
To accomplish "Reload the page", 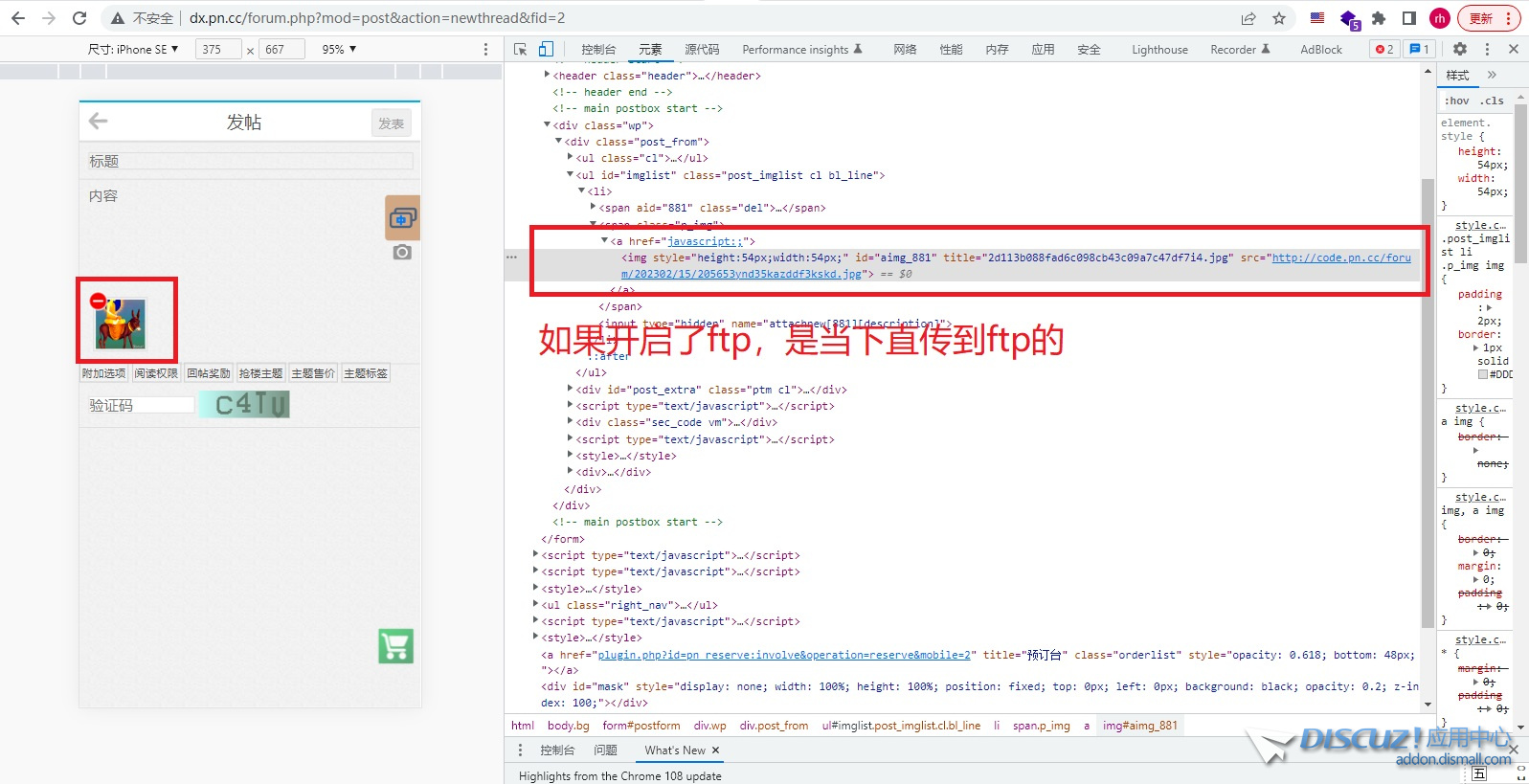I will point(79,18).
